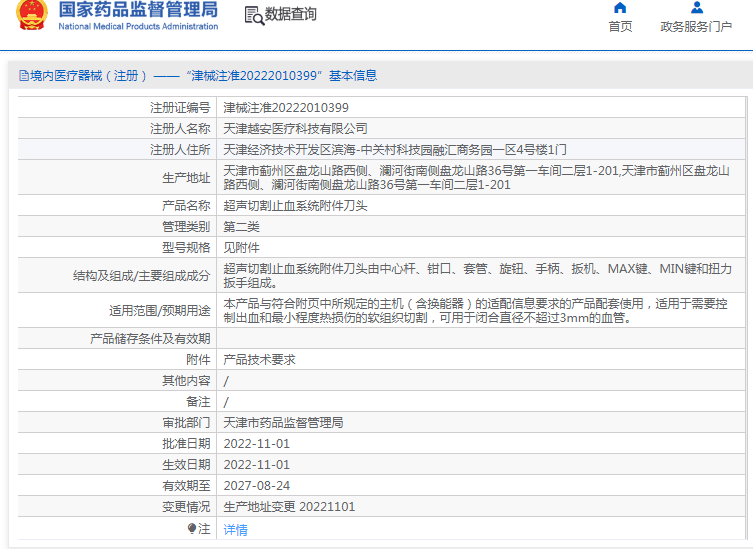753x549 pixels.
Task: Click approval department 天津市药品监督管理局
Action: click(283, 423)
